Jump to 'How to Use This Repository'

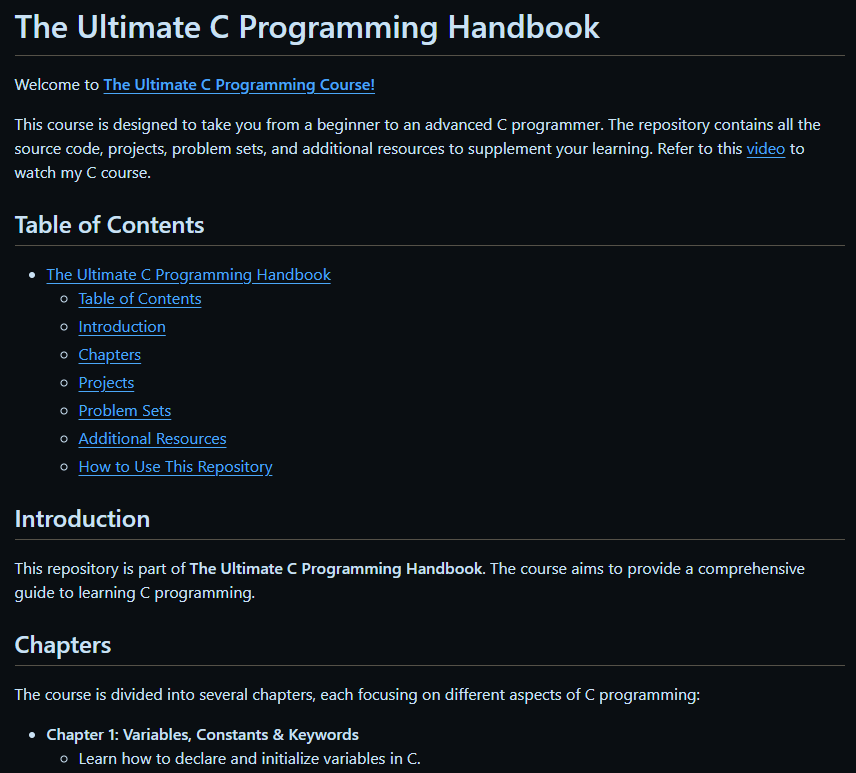[175, 467]
